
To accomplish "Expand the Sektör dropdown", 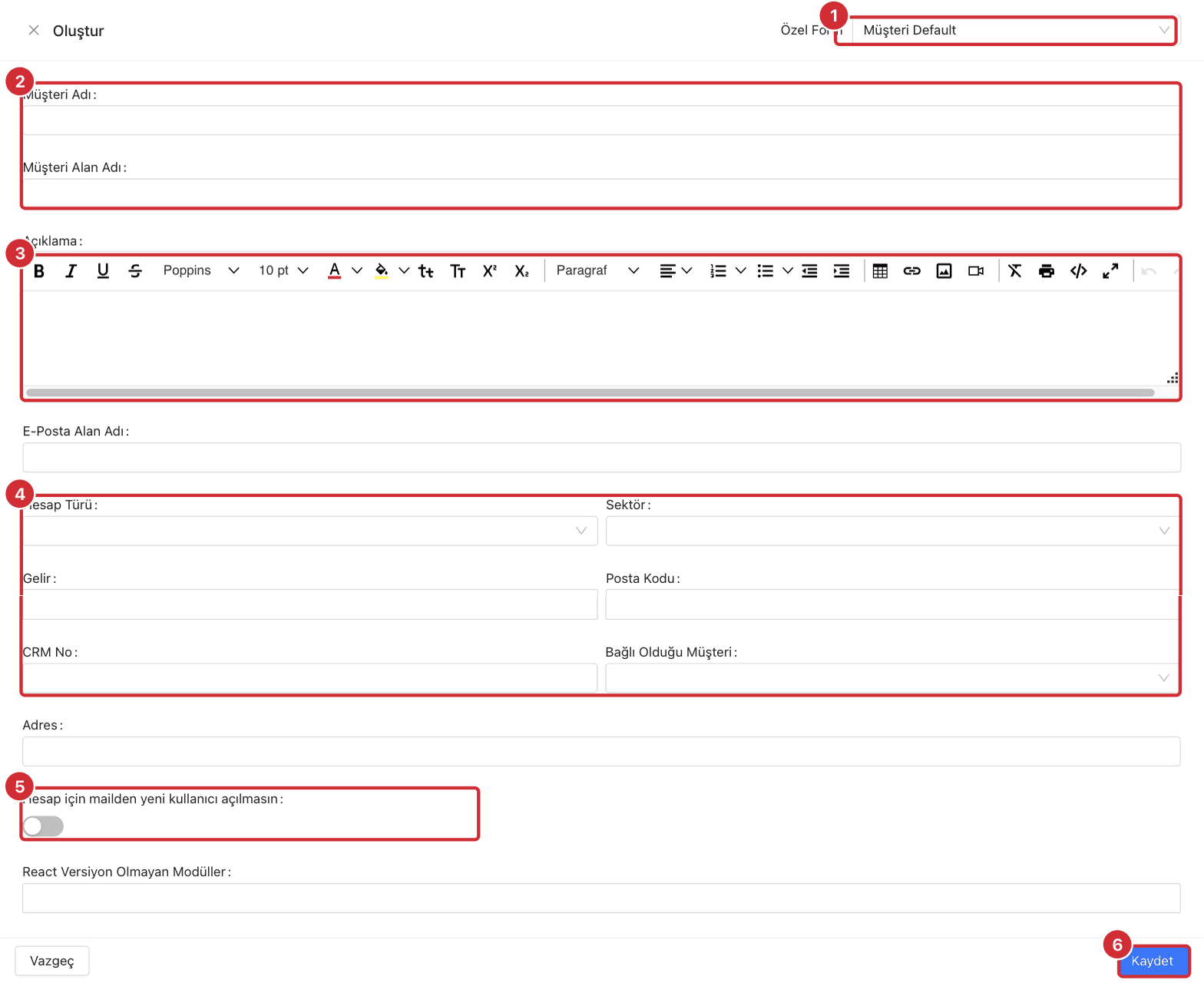I will [893, 531].
